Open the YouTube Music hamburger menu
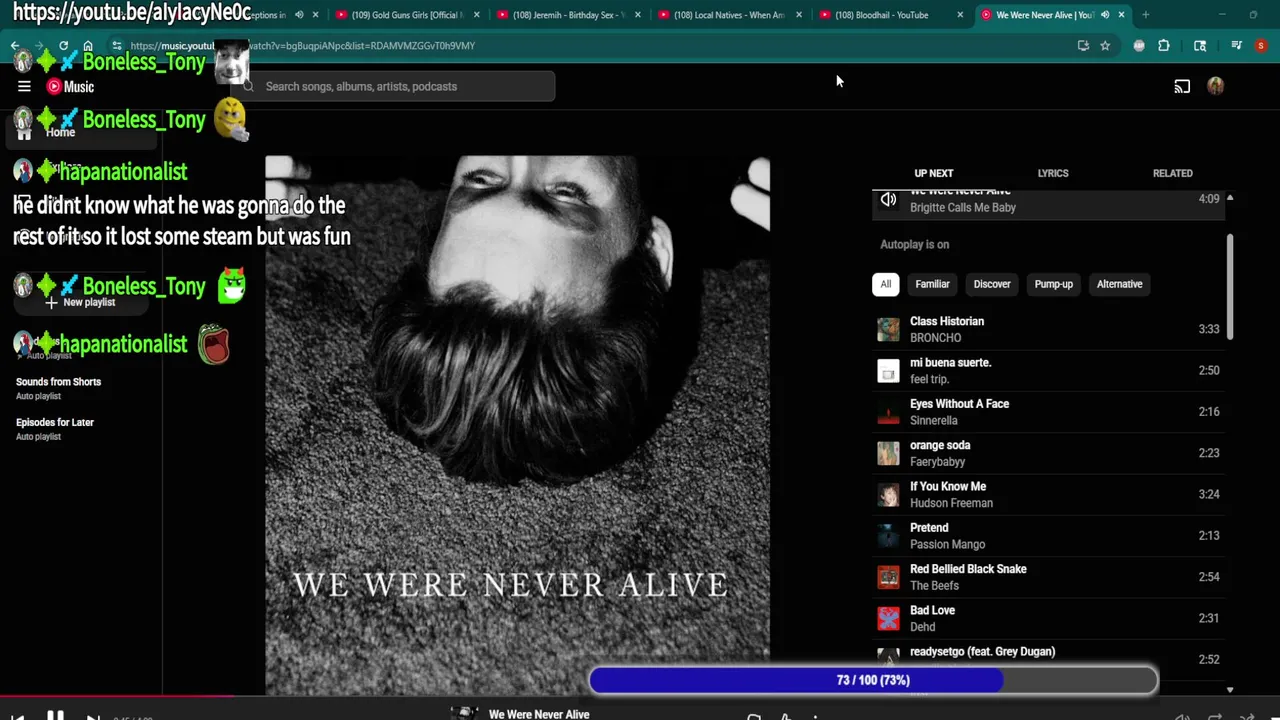 point(24,86)
